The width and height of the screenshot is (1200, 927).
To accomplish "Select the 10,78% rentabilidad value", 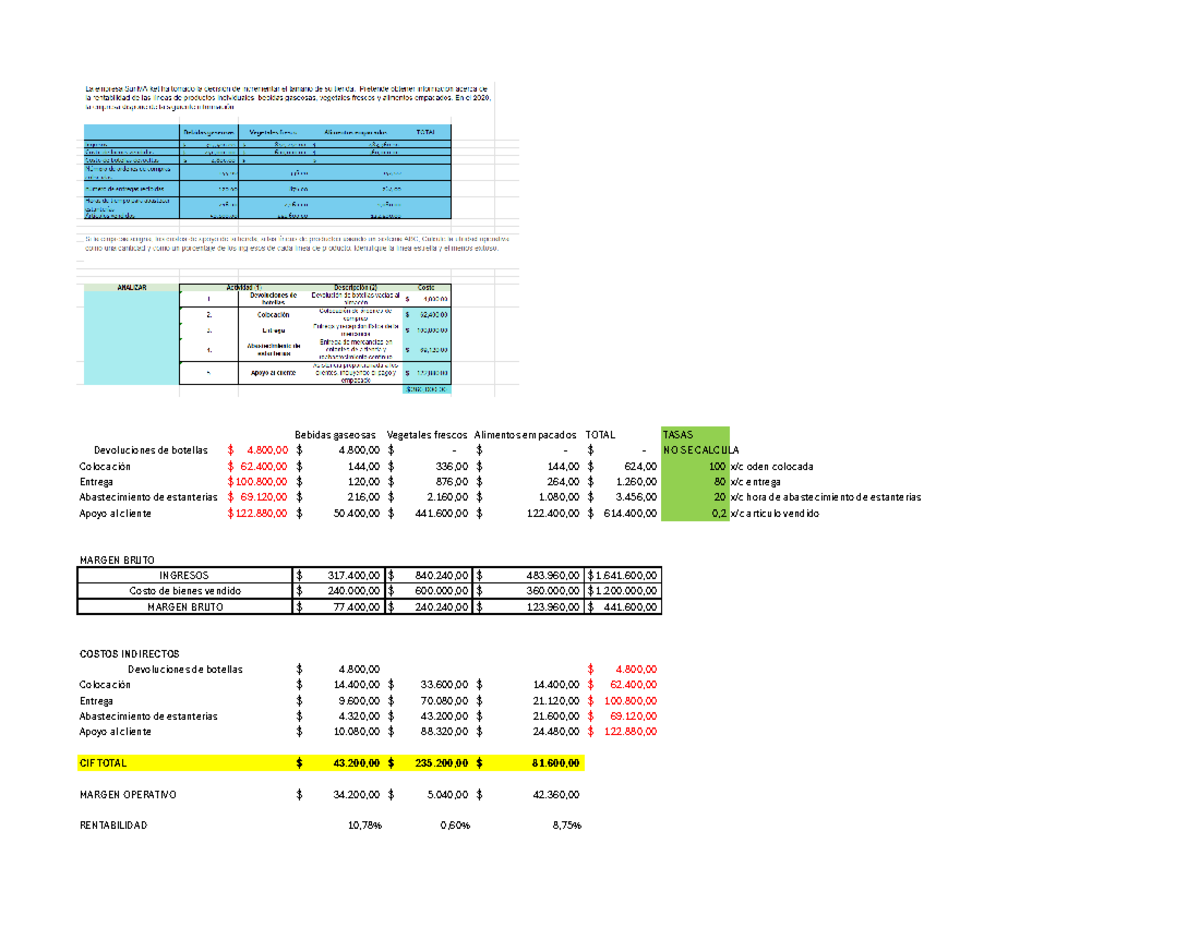I will tap(363, 826).
